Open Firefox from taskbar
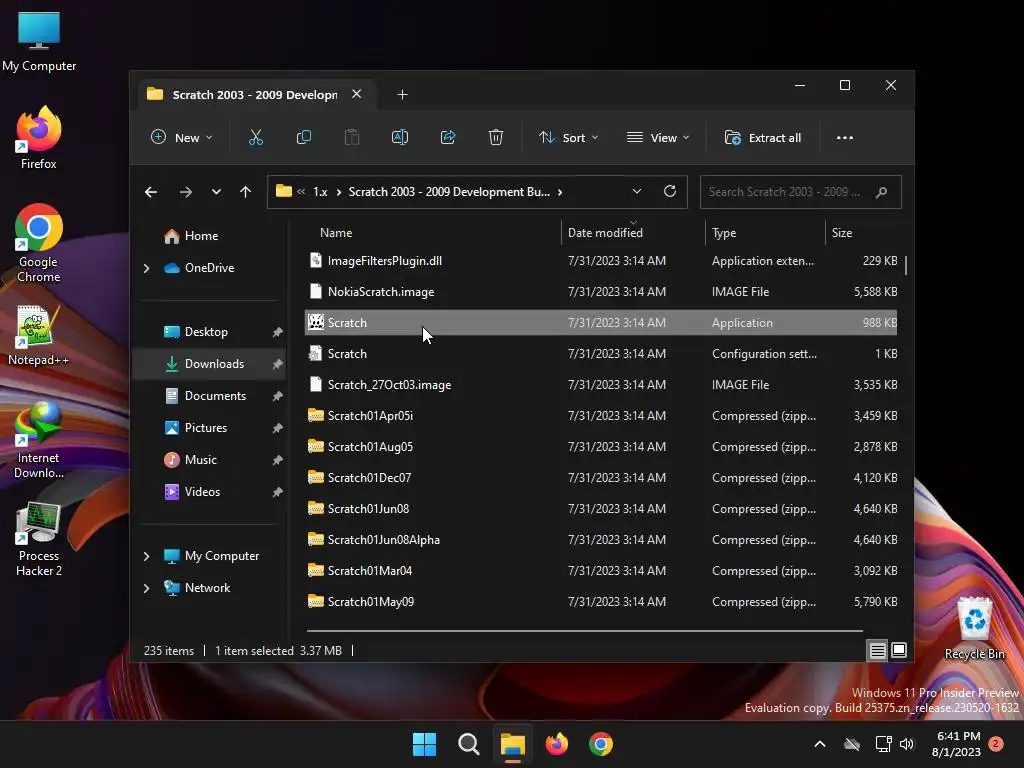 (556, 744)
